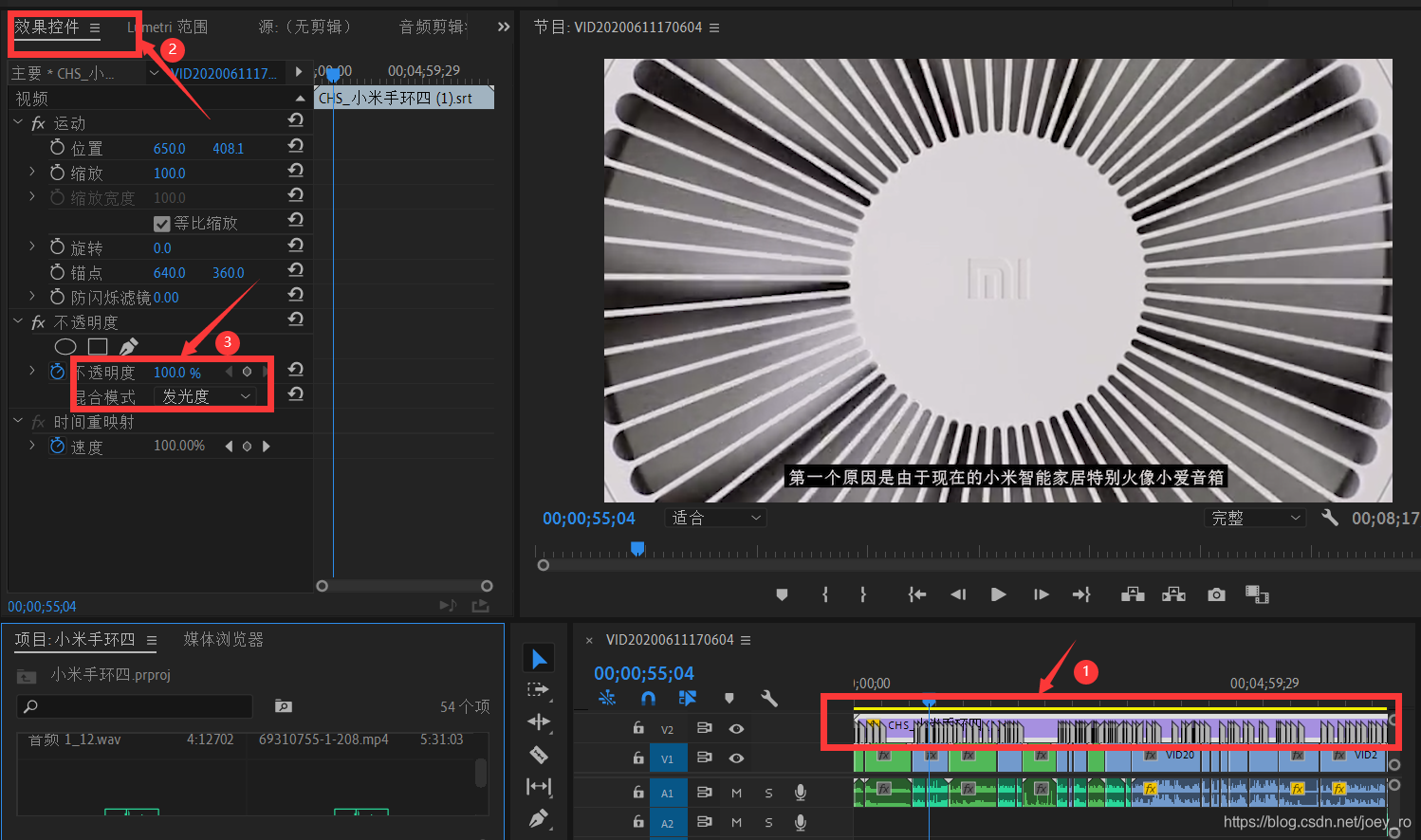Solo audio track A1
The width and height of the screenshot is (1421, 840).
pyautogui.click(x=768, y=793)
